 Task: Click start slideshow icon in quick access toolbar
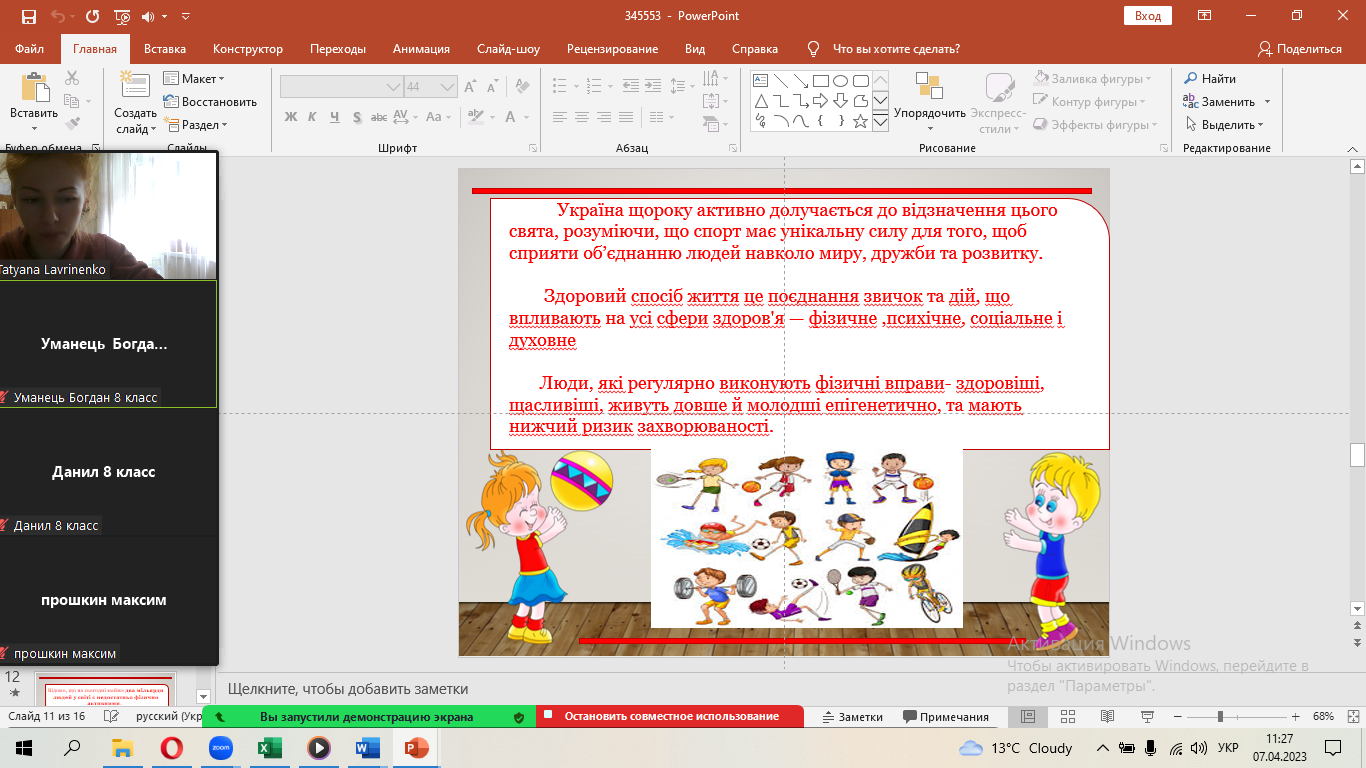tap(123, 16)
